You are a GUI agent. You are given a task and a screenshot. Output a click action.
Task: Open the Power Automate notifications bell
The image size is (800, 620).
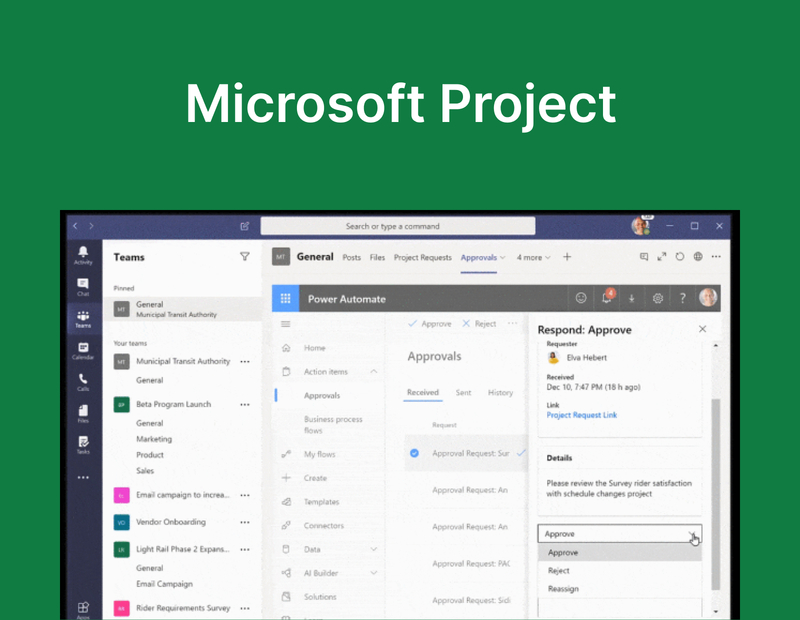tap(608, 298)
